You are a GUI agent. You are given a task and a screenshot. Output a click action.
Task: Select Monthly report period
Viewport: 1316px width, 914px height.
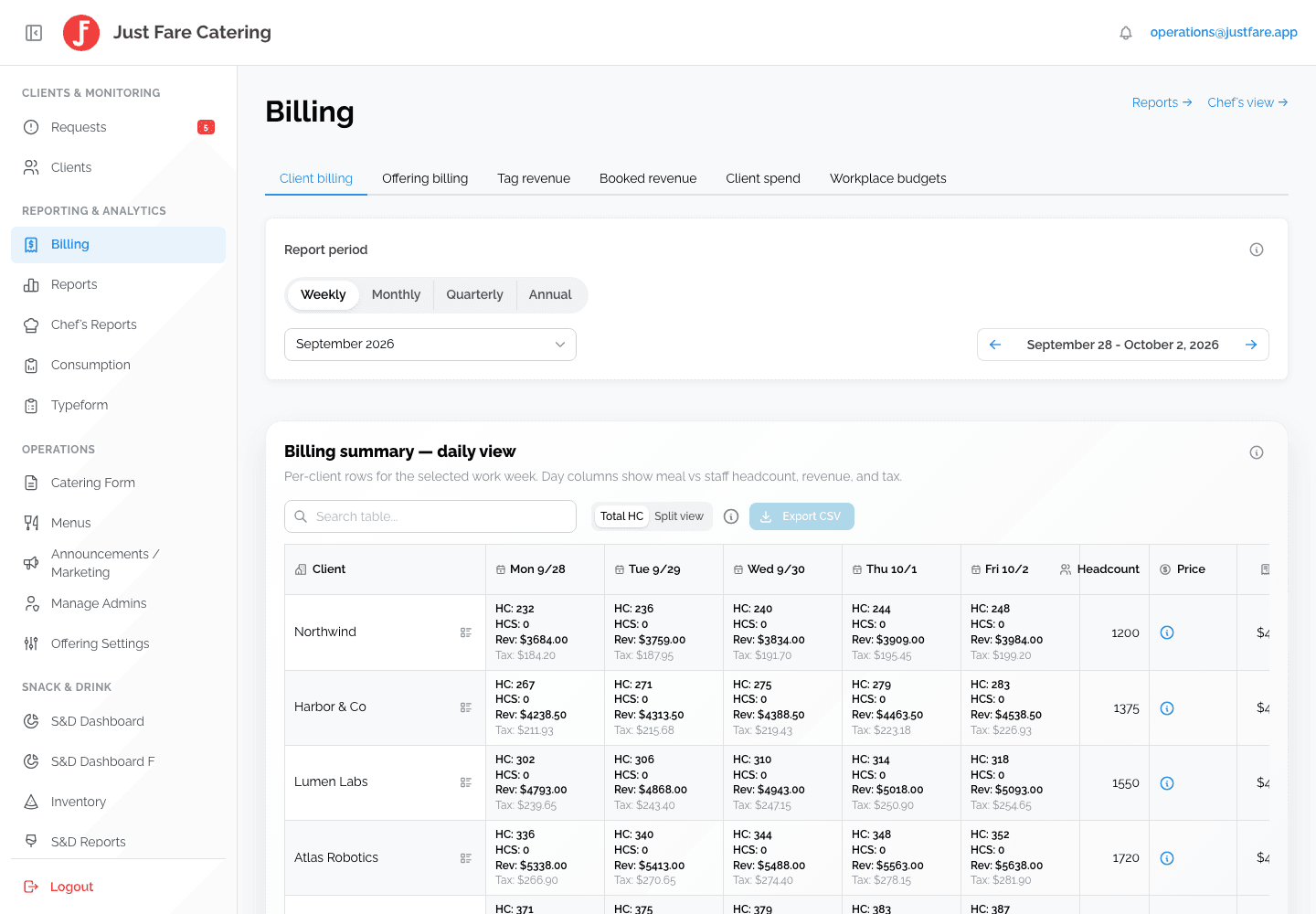(396, 294)
